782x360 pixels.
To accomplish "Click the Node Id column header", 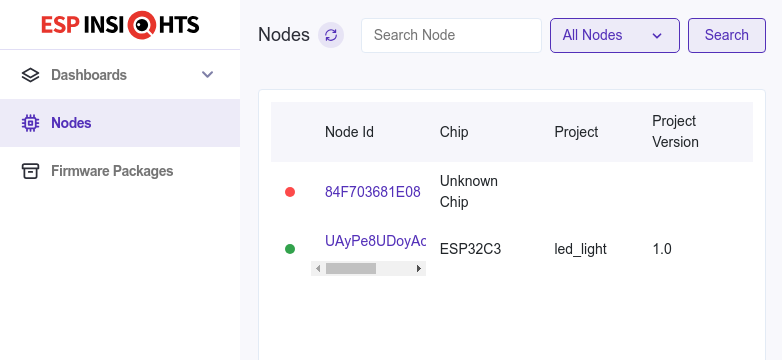I will point(350,132).
